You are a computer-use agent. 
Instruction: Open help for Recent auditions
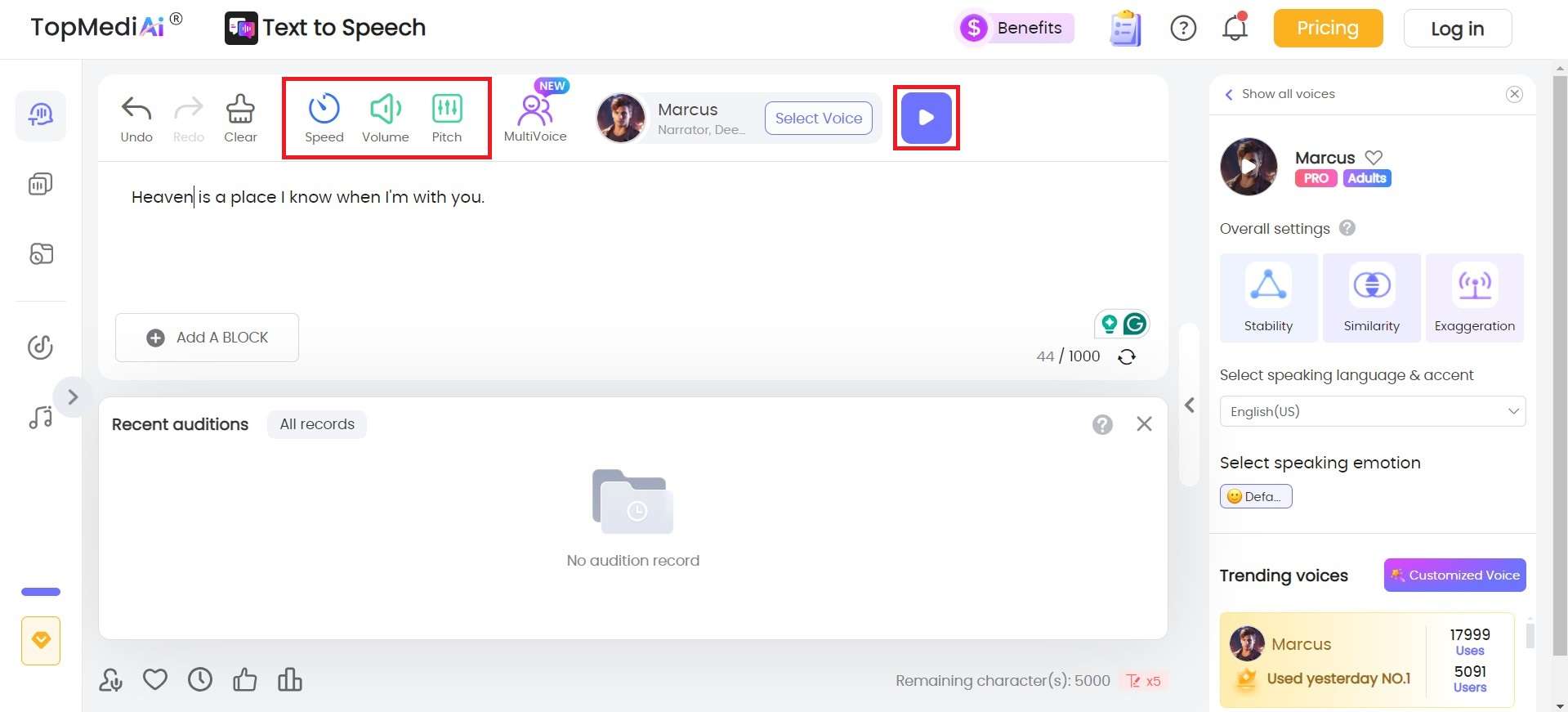(1102, 424)
